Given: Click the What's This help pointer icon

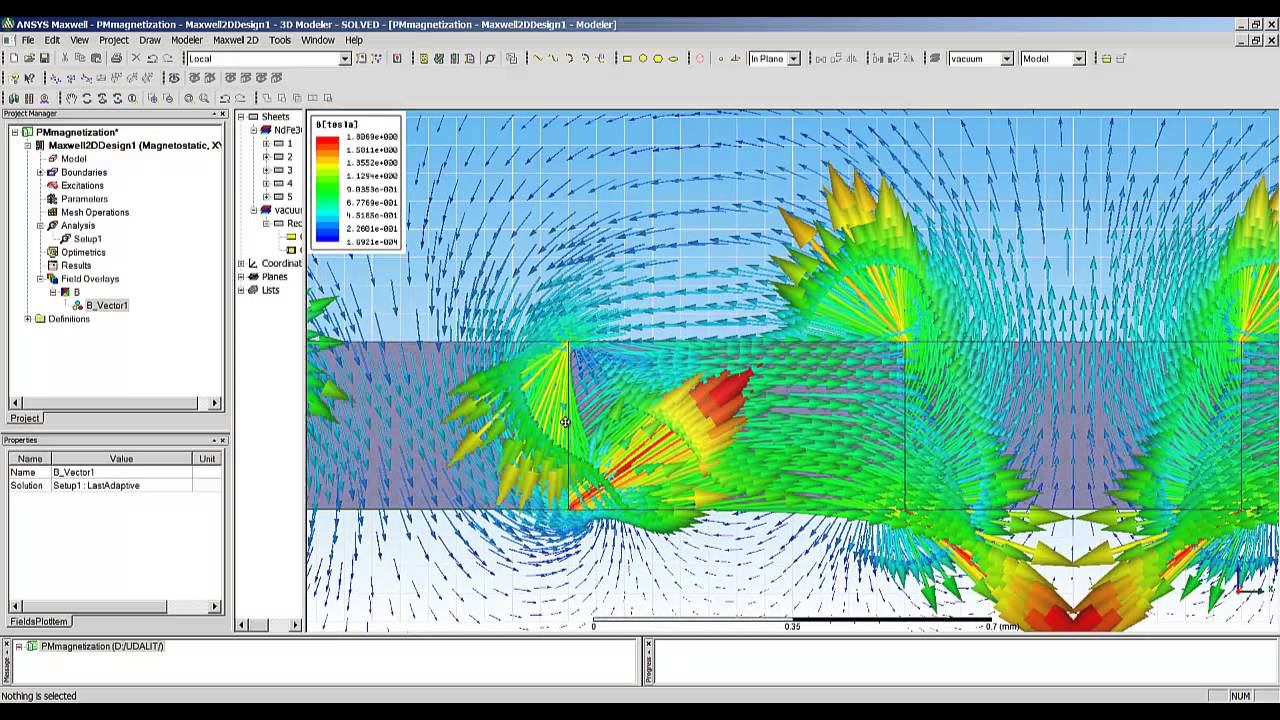Looking at the screenshot, I should coord(29,78).
